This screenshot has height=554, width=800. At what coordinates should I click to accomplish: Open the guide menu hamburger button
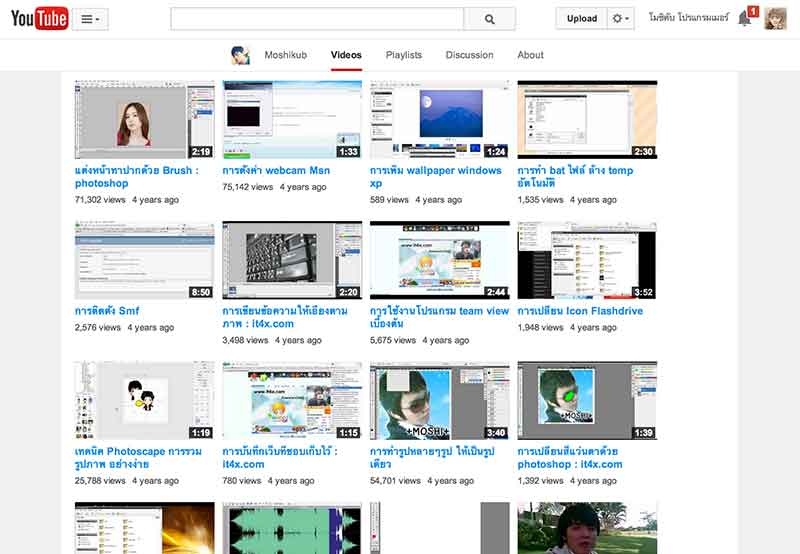pyautogui.click(x=90, y=19)
